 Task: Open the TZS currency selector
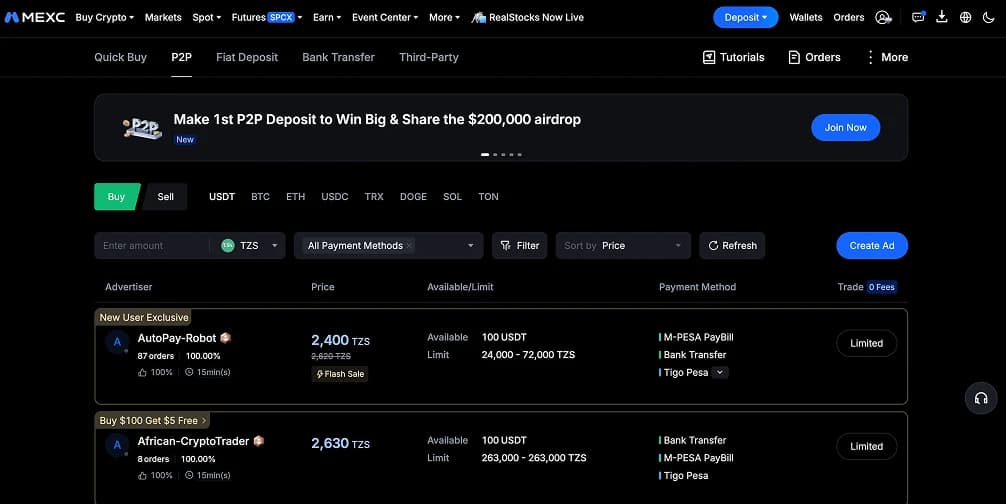pyautogui.click(x=250, y=246)
